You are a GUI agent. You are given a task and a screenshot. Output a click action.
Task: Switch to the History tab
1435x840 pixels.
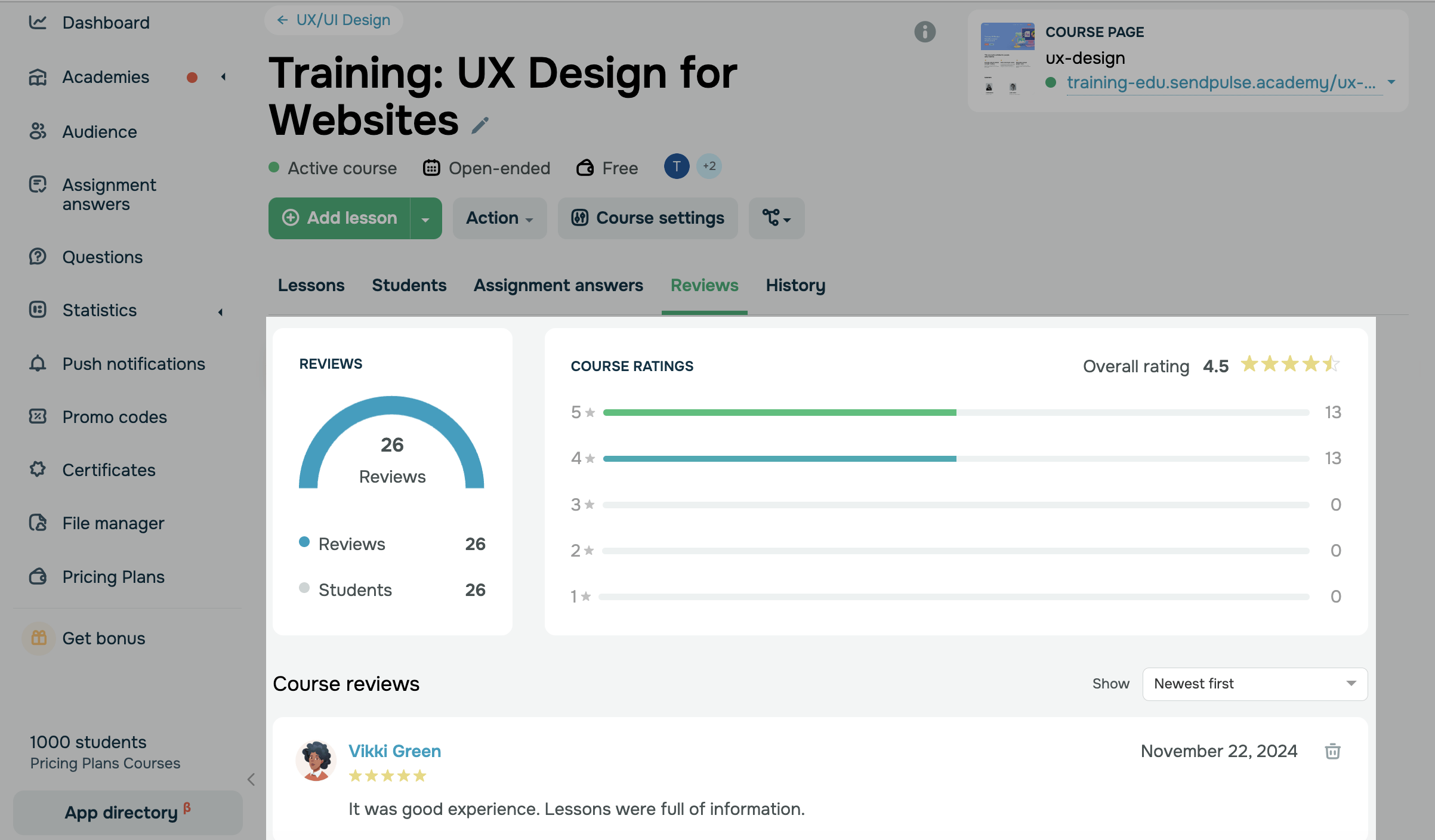[x=795, y=285]
